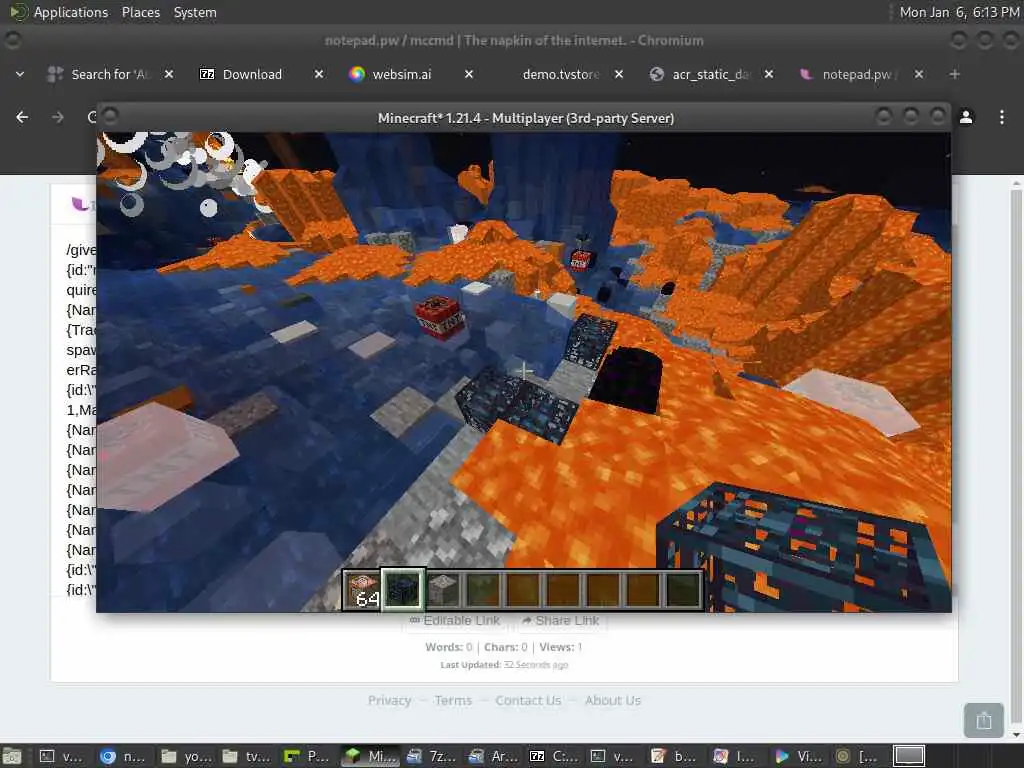Screen dimensions: 1024x768
Task: Click the show desktop icon in bottom panel
Action: [12, 756]
